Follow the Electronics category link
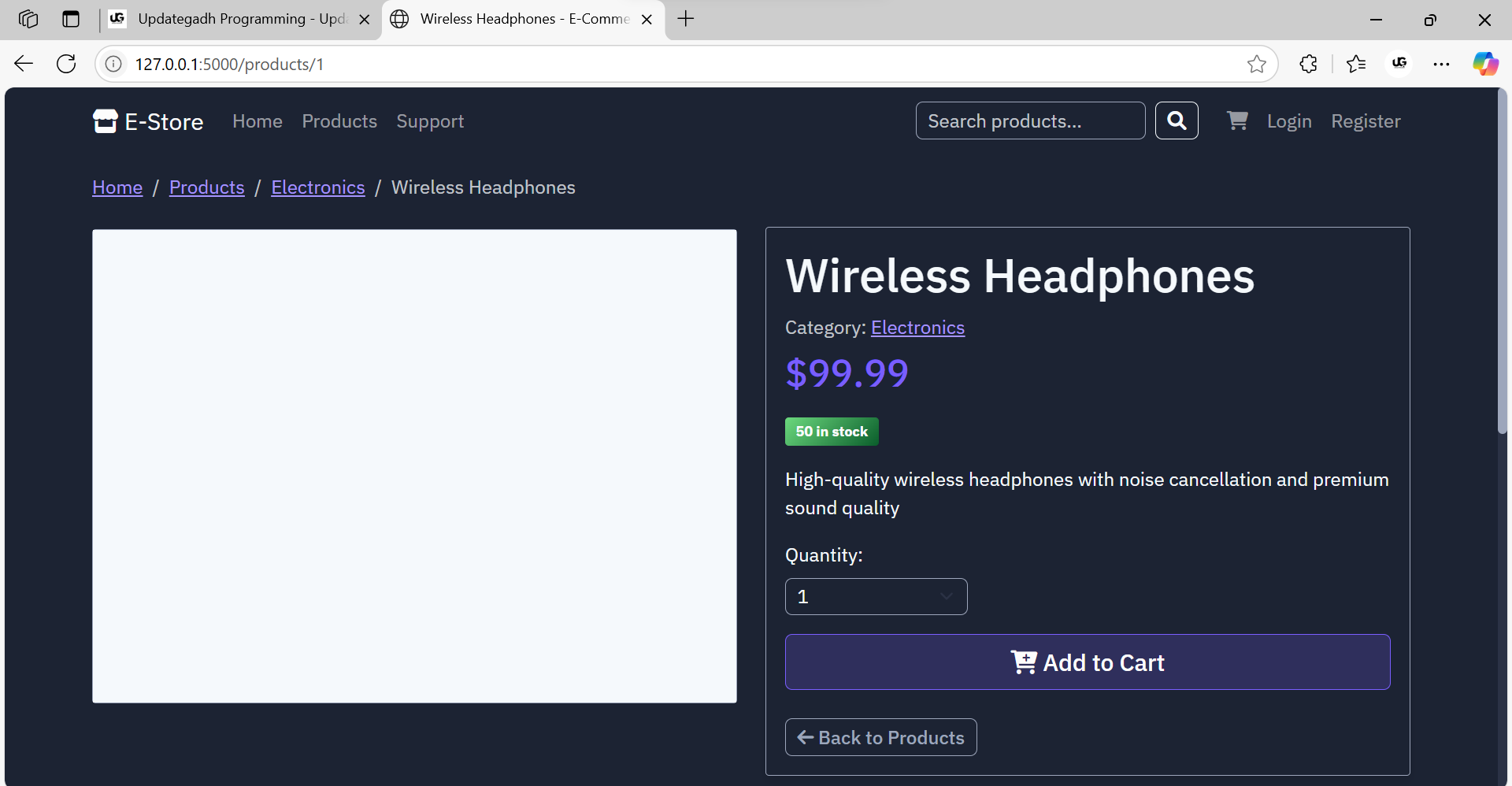1512x786 pixels. 917,328
